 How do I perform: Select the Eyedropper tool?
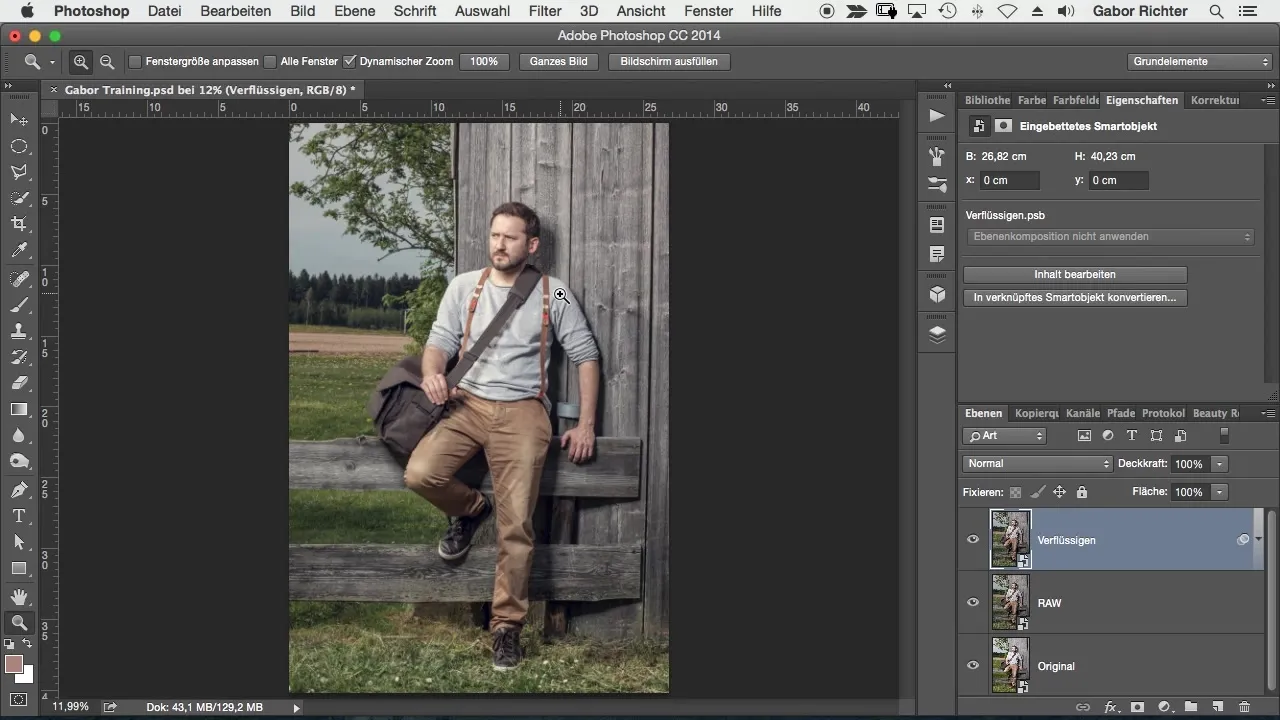(x=19, y=250)
